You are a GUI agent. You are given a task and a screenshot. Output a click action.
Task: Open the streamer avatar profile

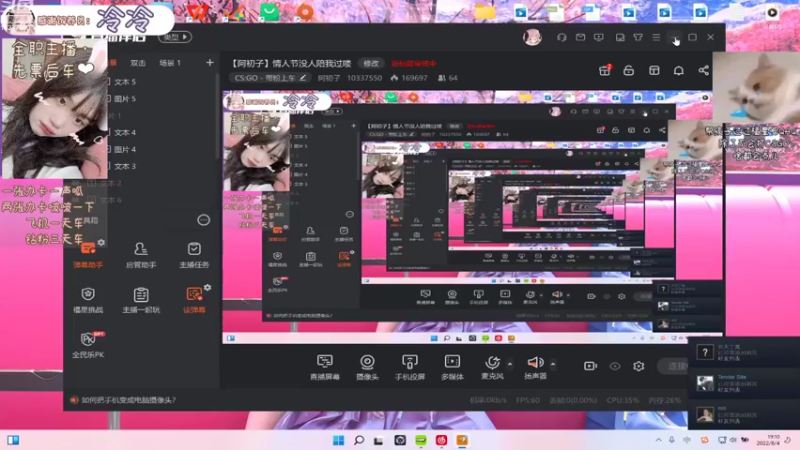coord(533,37)
